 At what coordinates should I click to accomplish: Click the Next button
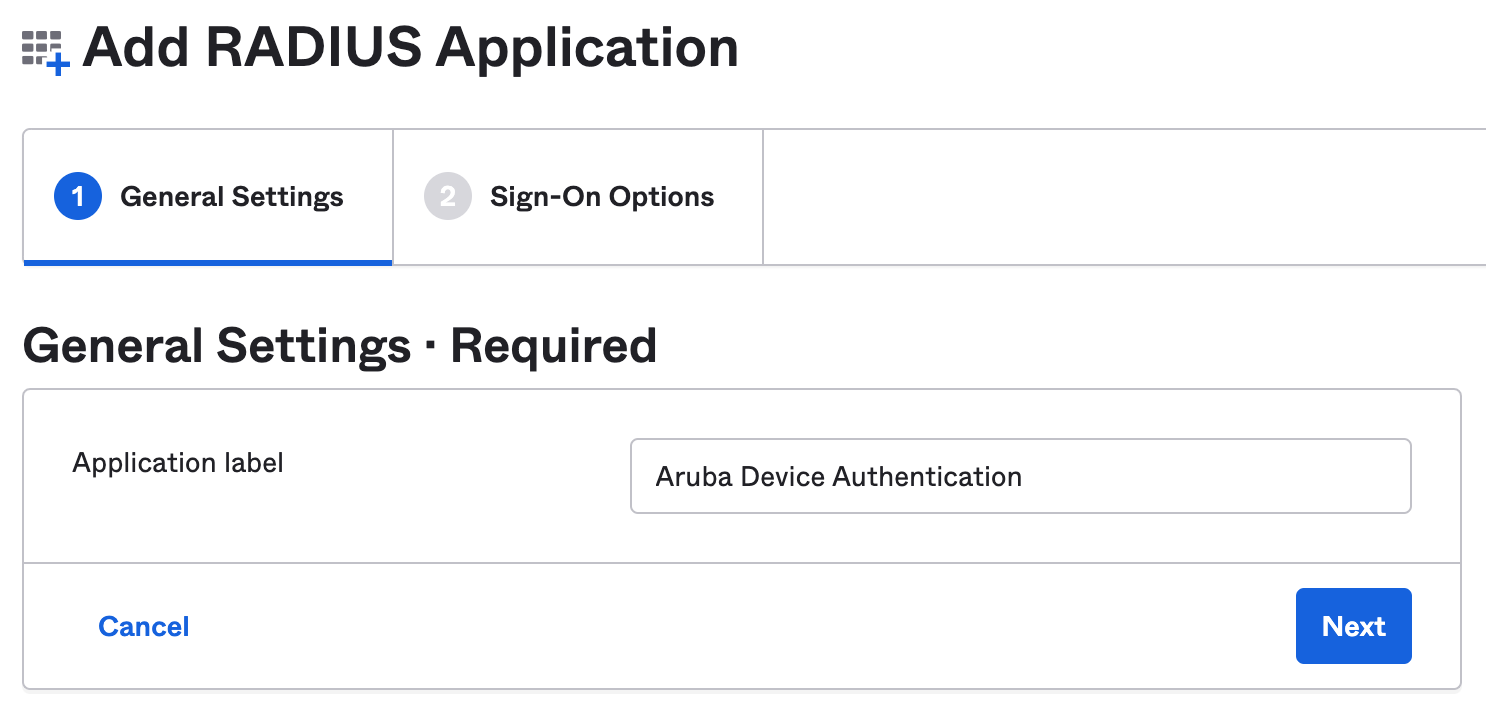(x=1353, y=626)
